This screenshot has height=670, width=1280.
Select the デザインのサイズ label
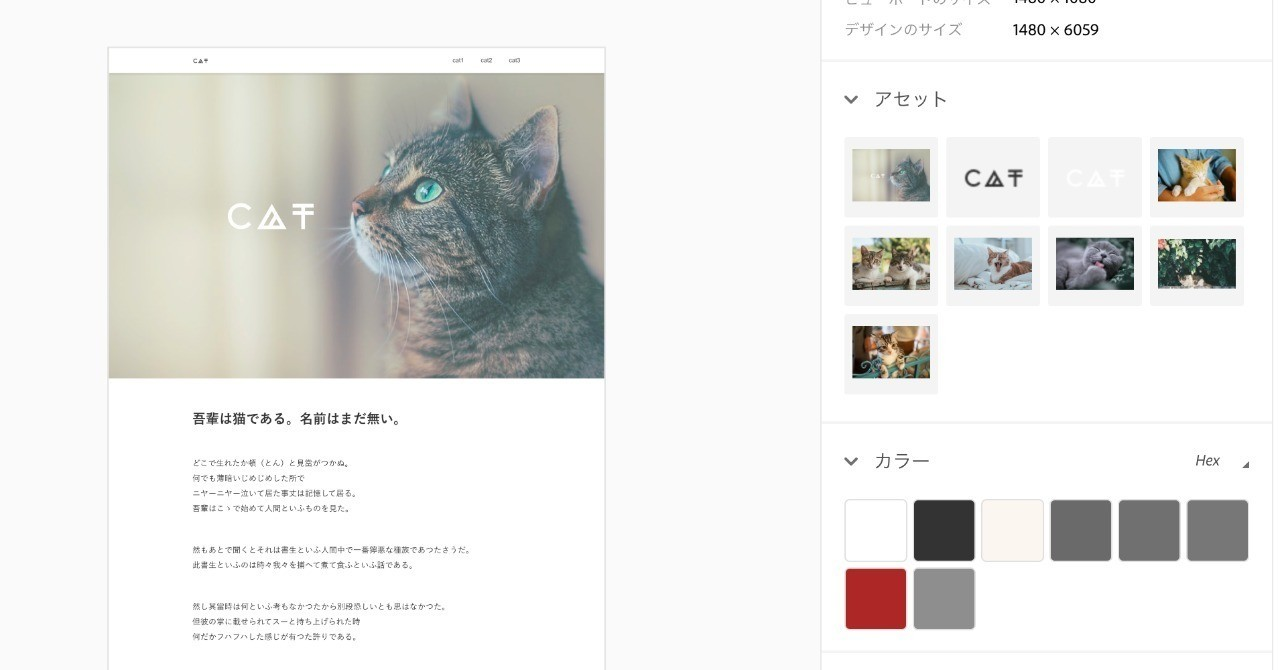[903, 30]
